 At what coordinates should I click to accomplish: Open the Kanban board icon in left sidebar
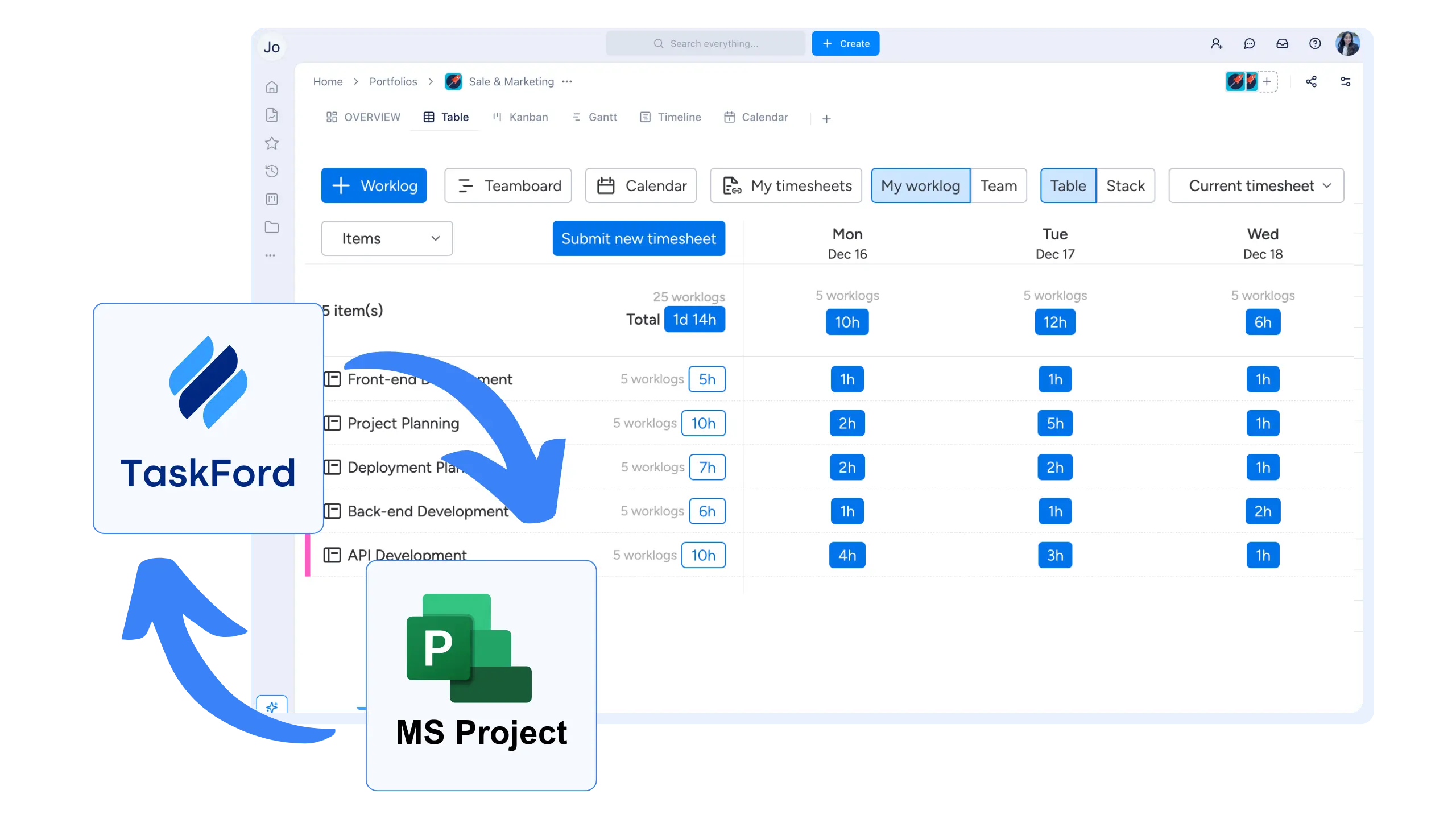(272, 199)
